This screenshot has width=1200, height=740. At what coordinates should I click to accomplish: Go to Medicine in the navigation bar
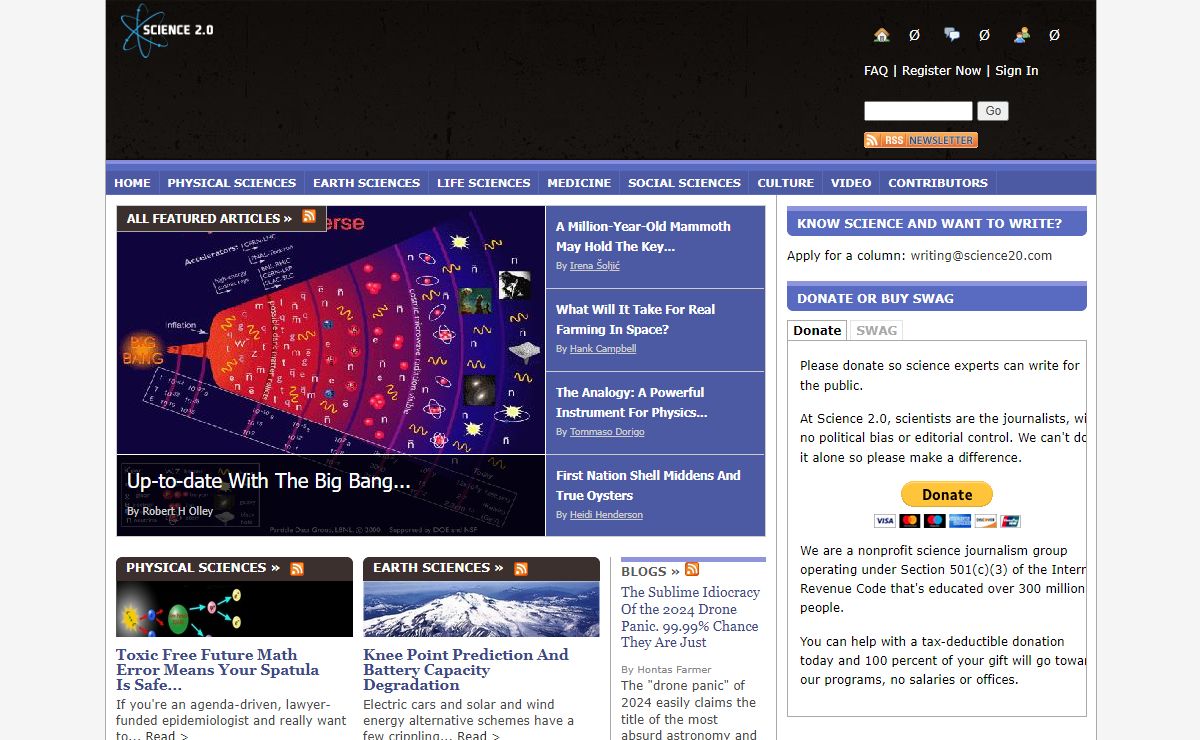pos(579,183)
